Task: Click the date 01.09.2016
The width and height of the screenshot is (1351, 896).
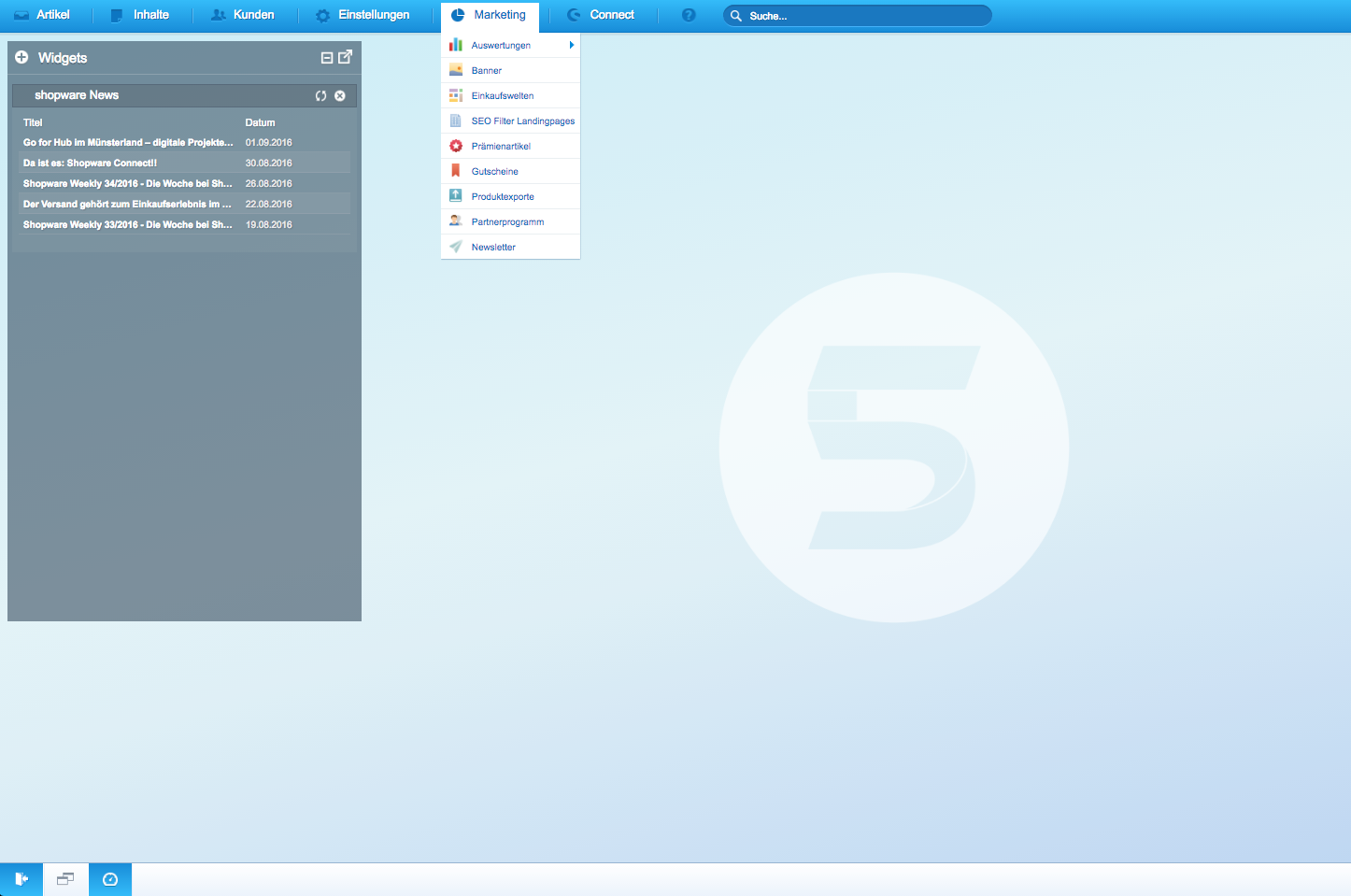Action: coord(269,142)
